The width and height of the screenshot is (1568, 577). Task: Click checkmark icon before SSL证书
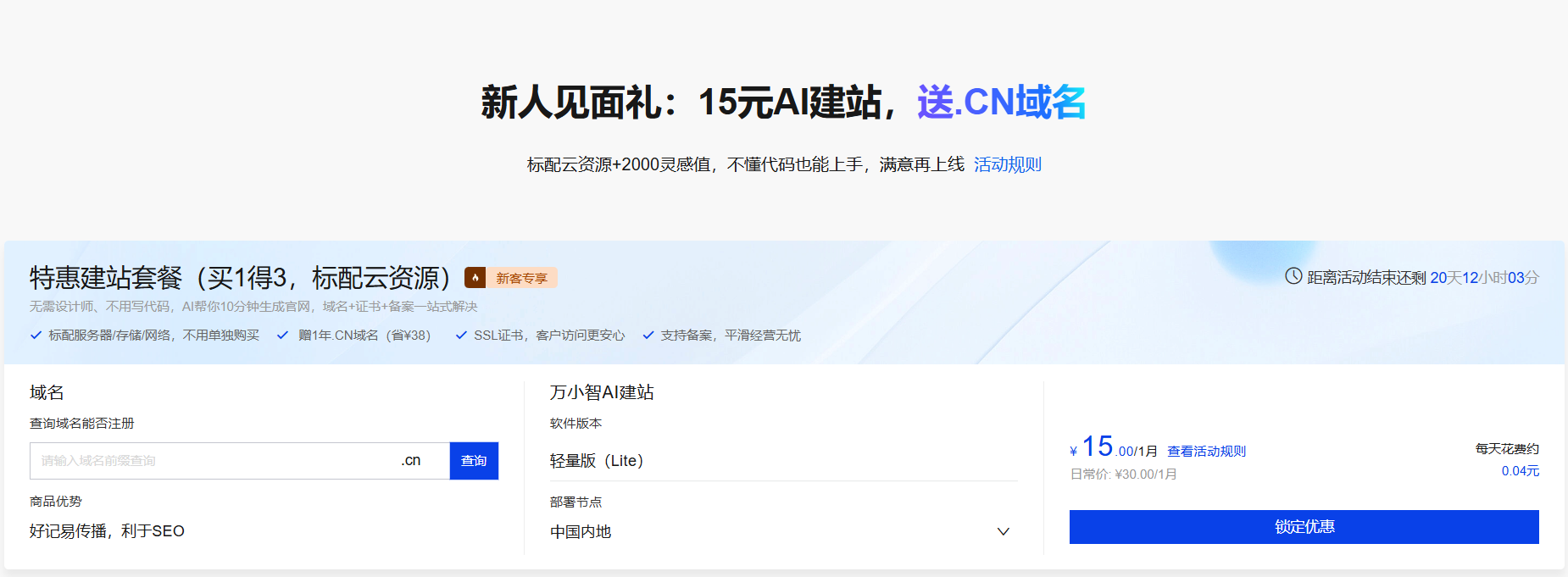click(461, 336)
